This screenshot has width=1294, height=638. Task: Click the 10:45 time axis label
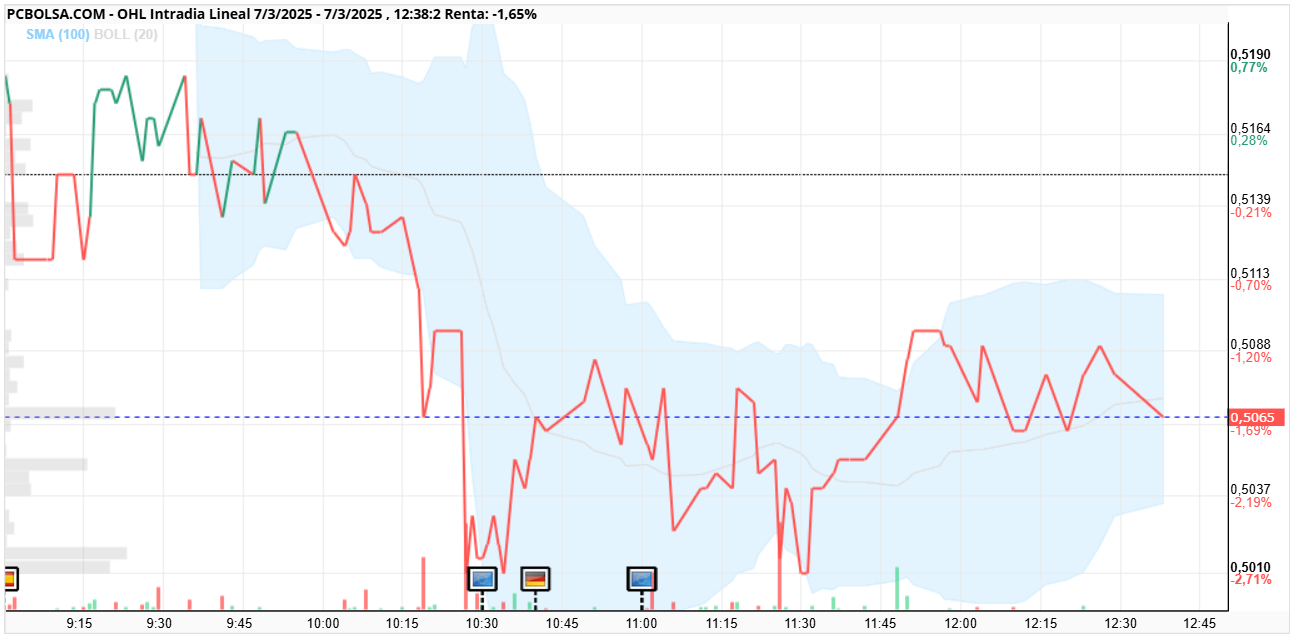pos(562,623)
